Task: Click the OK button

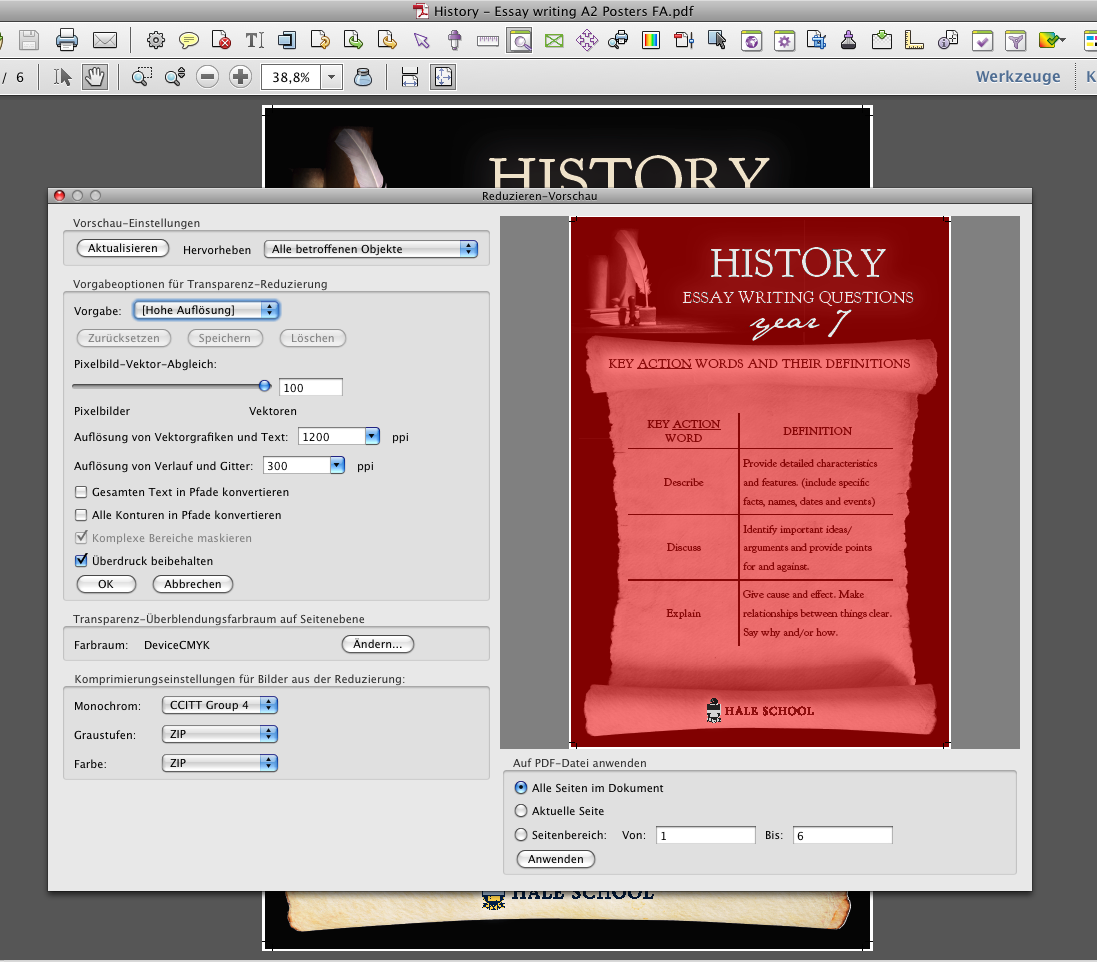Action: tap(106, 584)
